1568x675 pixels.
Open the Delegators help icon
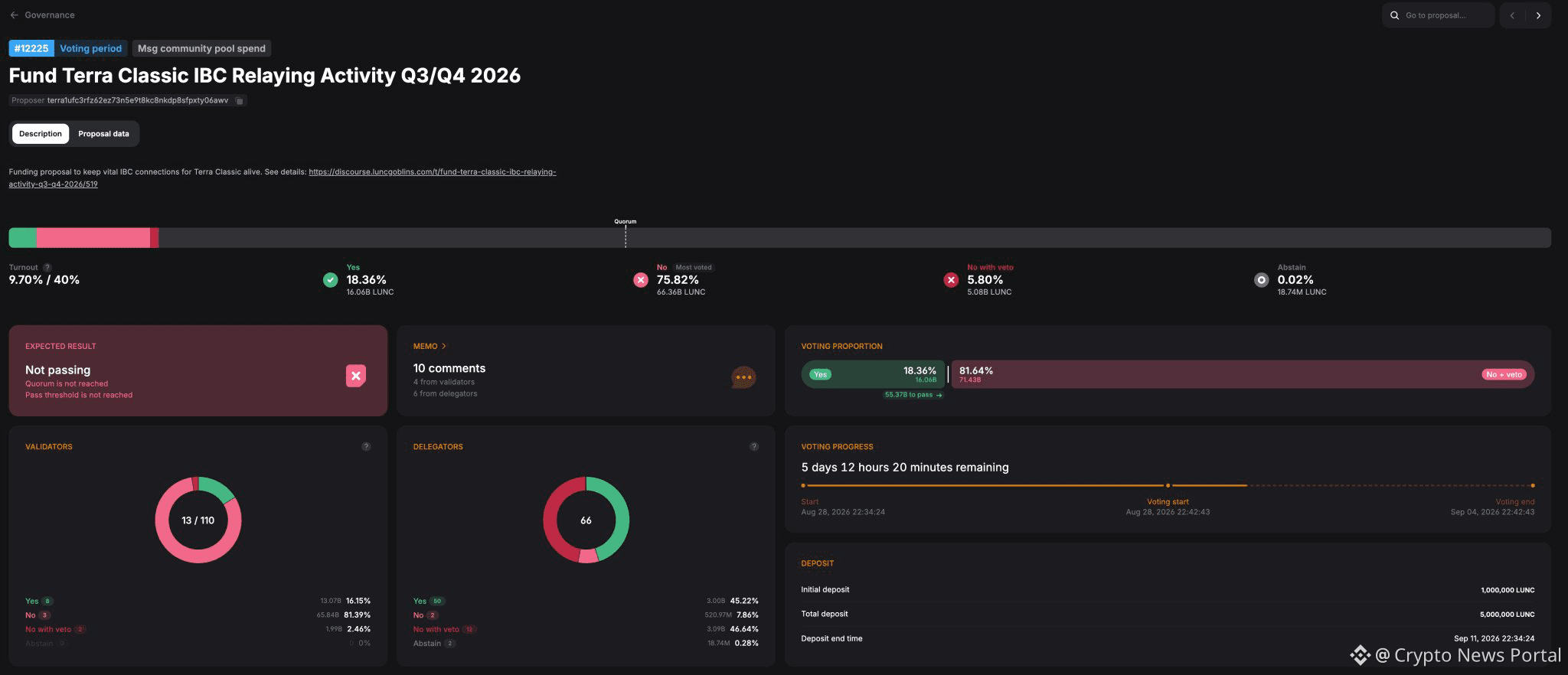pyautogui.click(x=754, y=447)
